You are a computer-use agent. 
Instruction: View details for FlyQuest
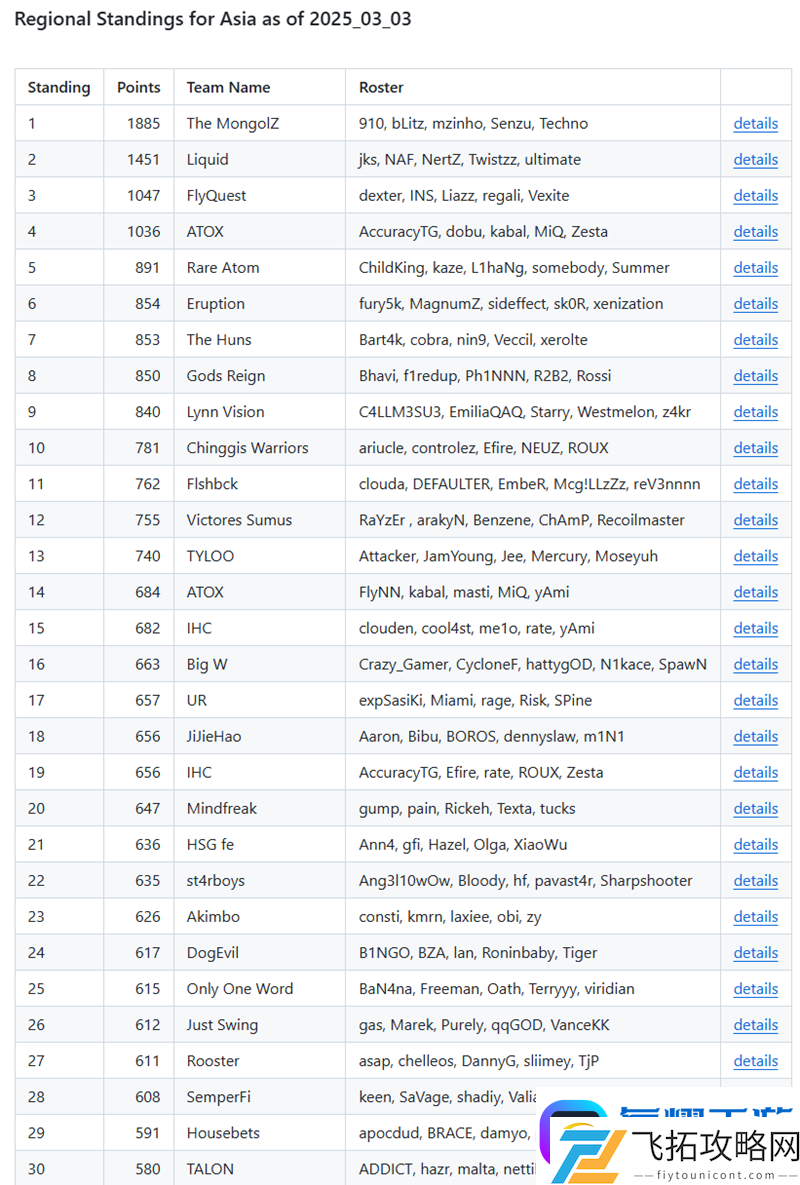[755, 196]
